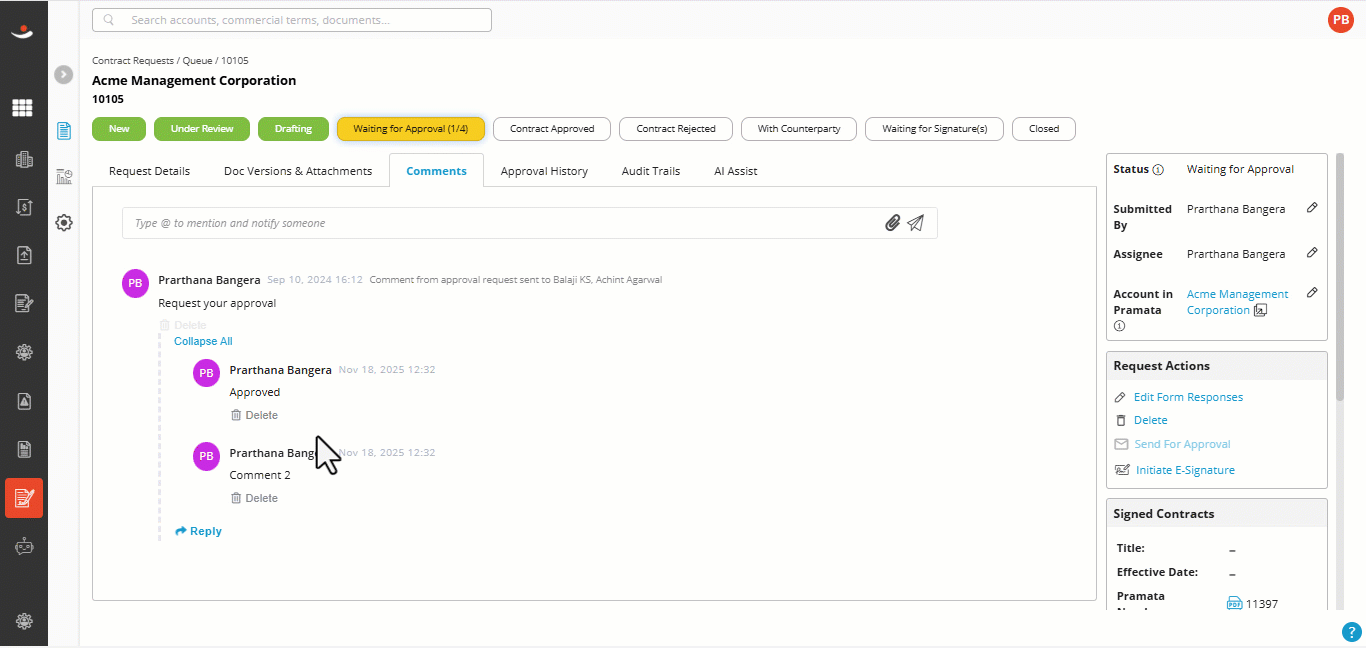
Task: Select the Under Review status stage
Action: pyautogui.click(x=202, y=128)
